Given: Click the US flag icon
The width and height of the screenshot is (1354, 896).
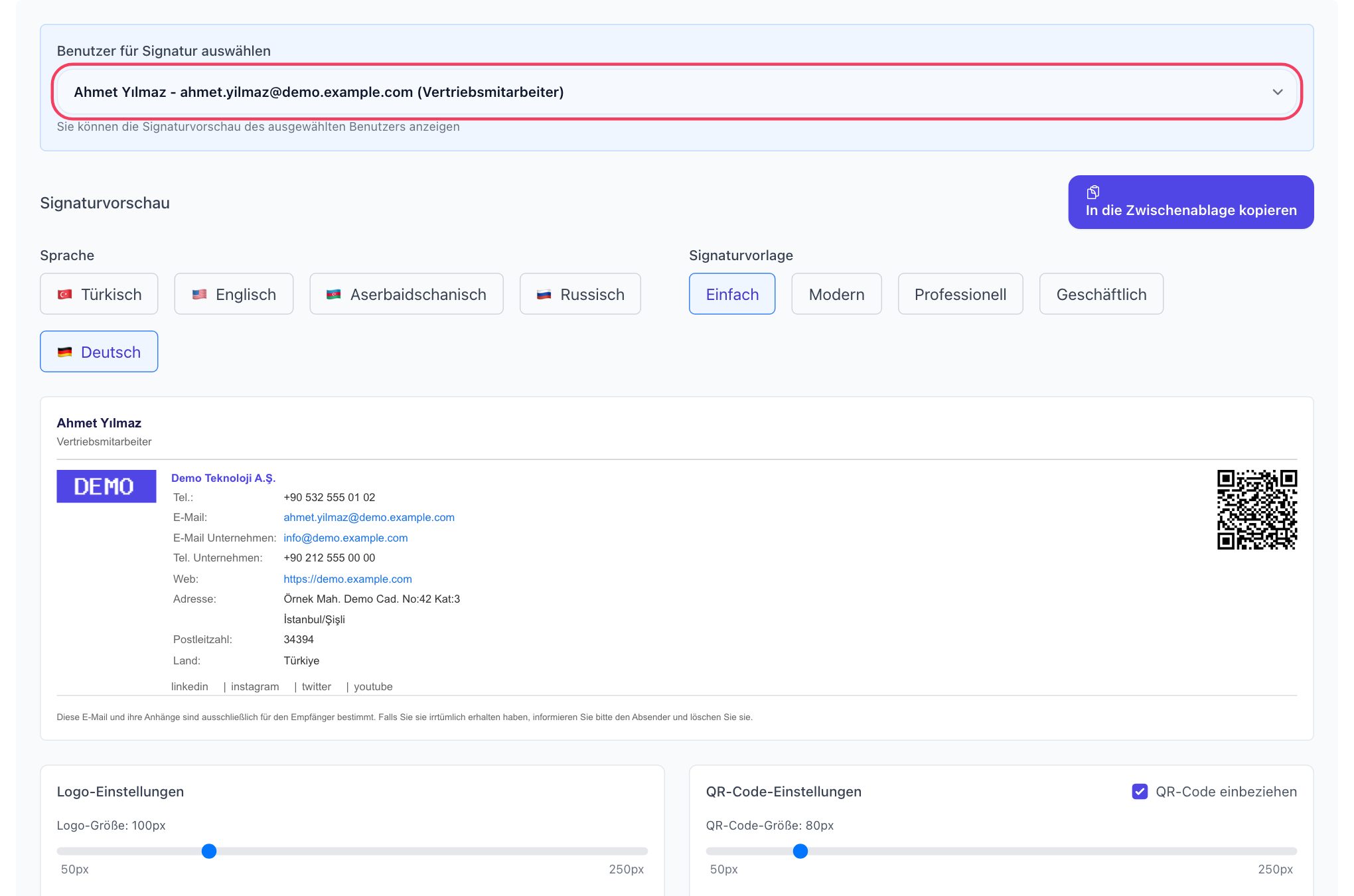Looking at the screenshot, I should pos(199,294).
